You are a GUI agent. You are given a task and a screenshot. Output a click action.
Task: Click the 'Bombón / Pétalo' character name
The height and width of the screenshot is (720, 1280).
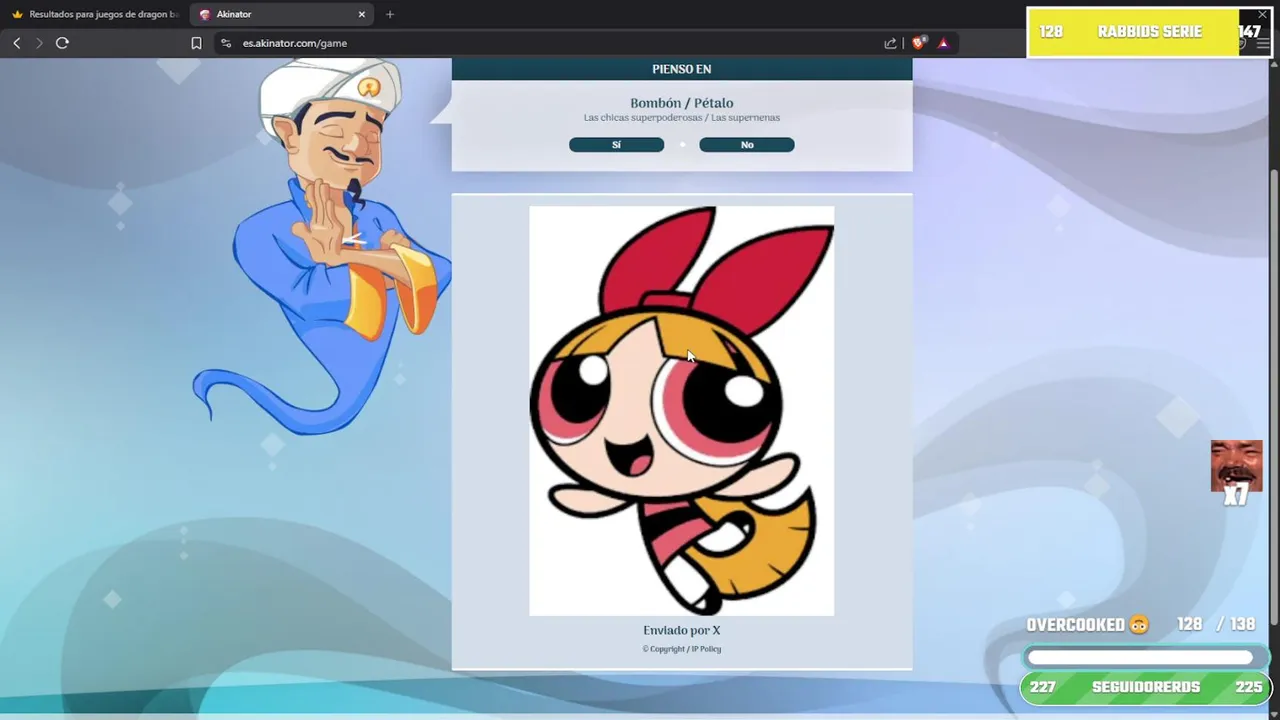point(682,103)
